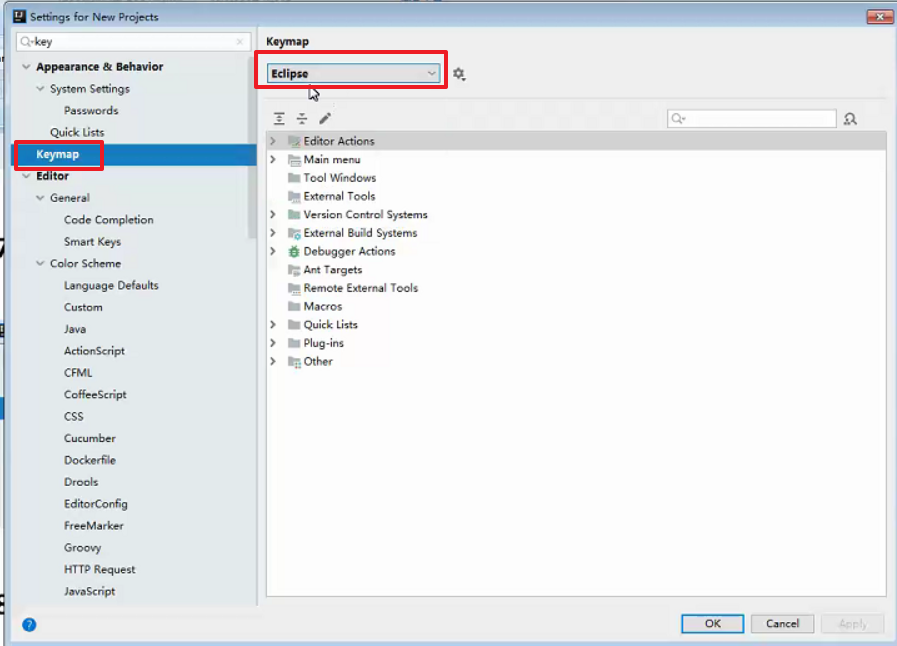Image resolution: width=897 pixels, height=646 pixels.
Task: Select Java color scheme entry
Action: coord(75,329)
